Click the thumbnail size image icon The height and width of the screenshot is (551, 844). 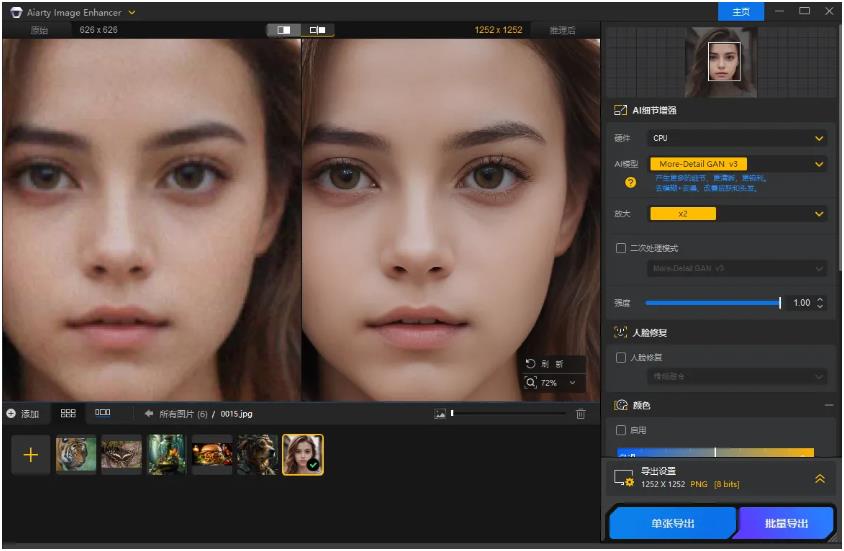click(x=440, y=414)
